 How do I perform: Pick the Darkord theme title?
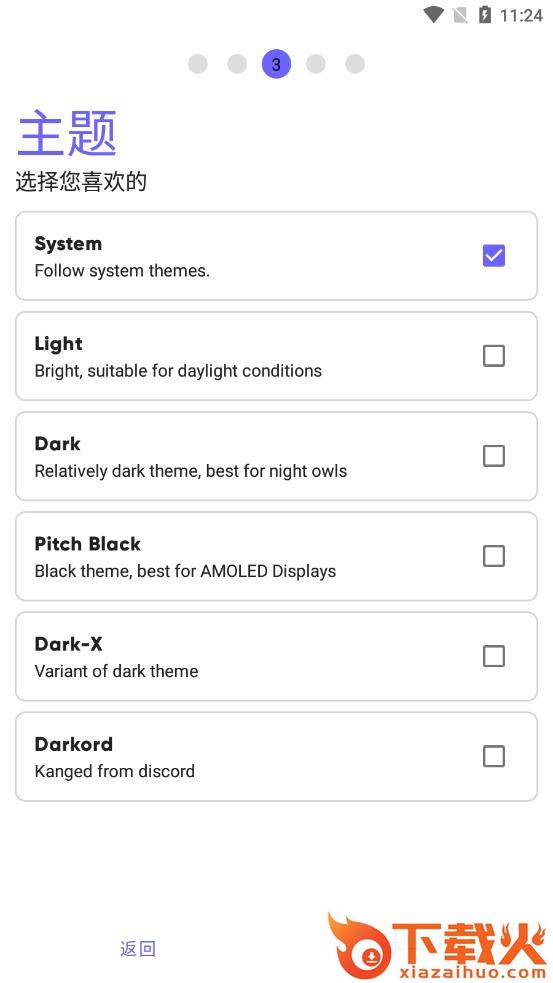click(x=74, y=744)
